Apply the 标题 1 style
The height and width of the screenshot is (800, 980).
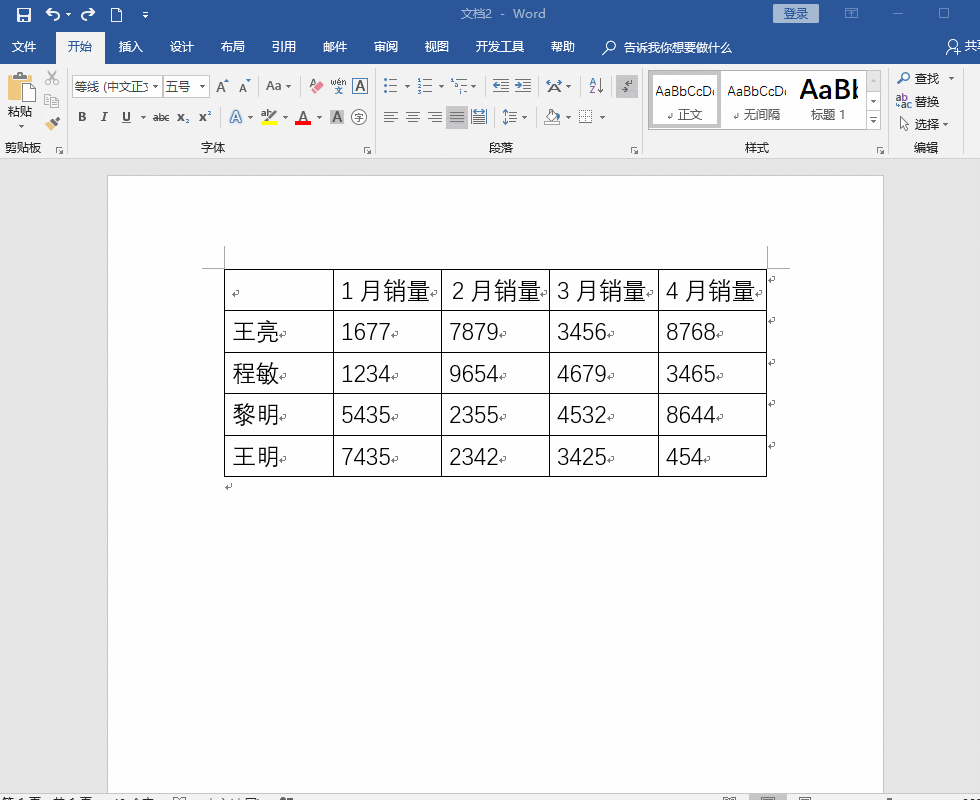[x=828, y=98]
